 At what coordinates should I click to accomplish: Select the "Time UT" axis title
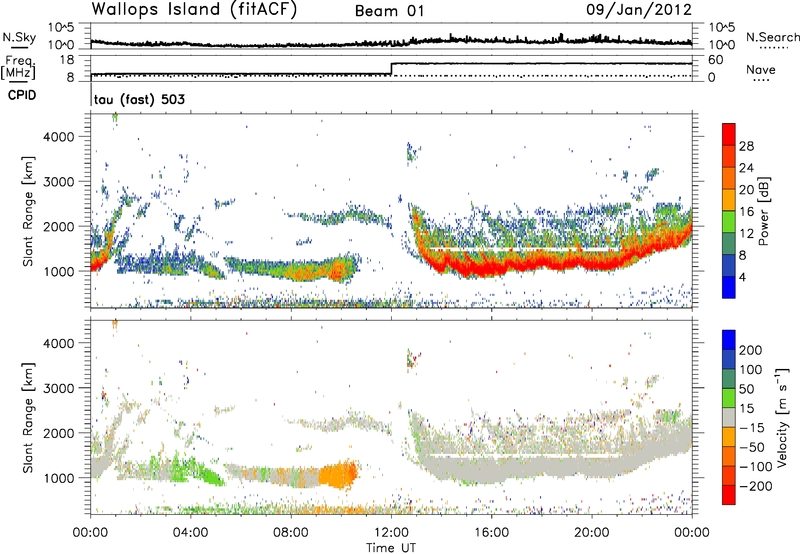391,548
